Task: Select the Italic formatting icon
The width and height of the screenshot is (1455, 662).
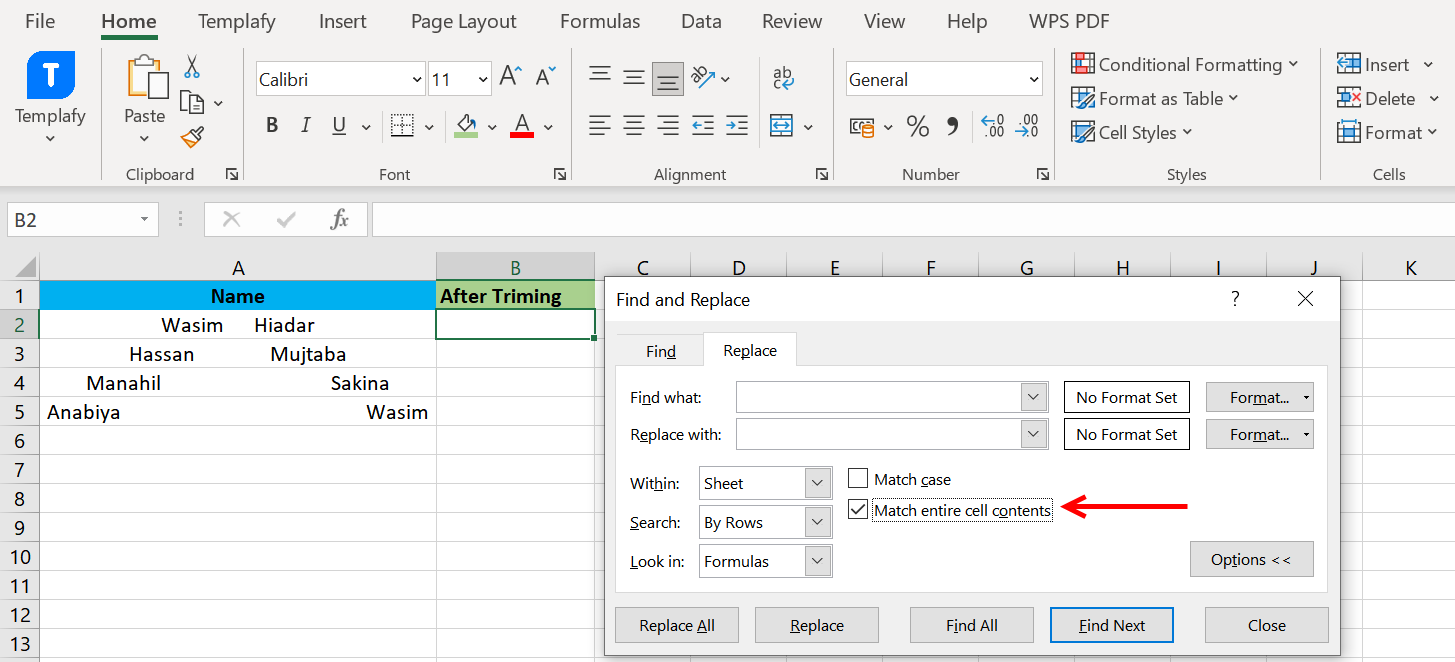Action: [x=304, y=125]
